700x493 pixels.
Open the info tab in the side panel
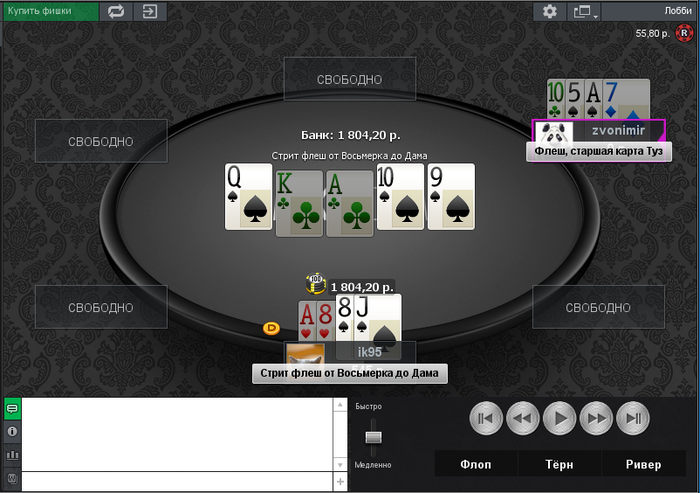12,431
